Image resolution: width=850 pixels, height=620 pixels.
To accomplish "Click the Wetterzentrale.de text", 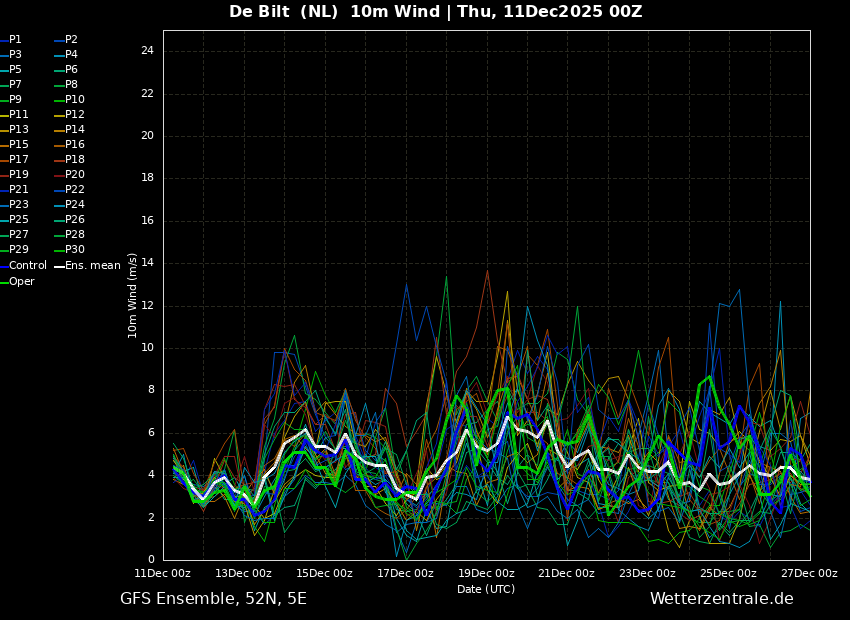I will 722,599.
